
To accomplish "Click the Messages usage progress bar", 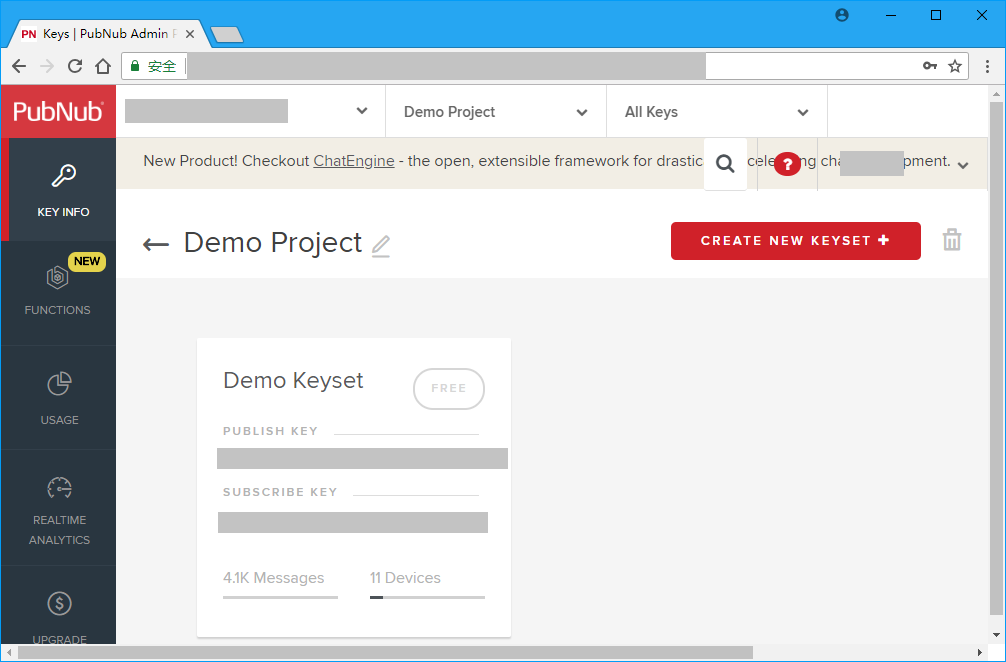I will point(280,597).
